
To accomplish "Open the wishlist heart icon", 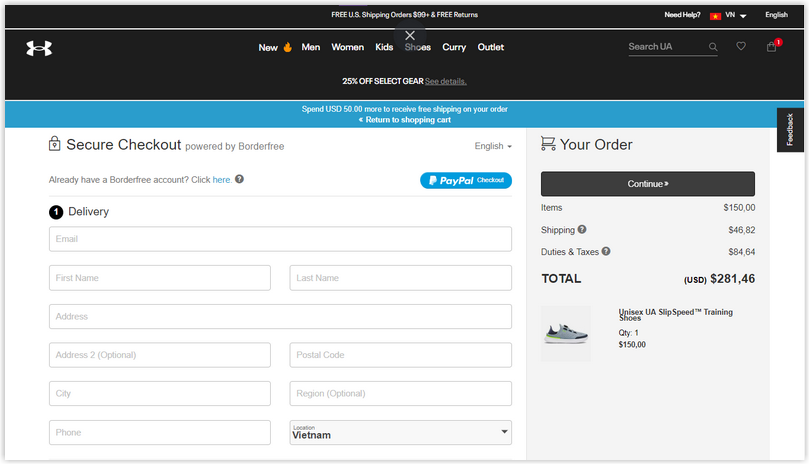I will [741, 46].
